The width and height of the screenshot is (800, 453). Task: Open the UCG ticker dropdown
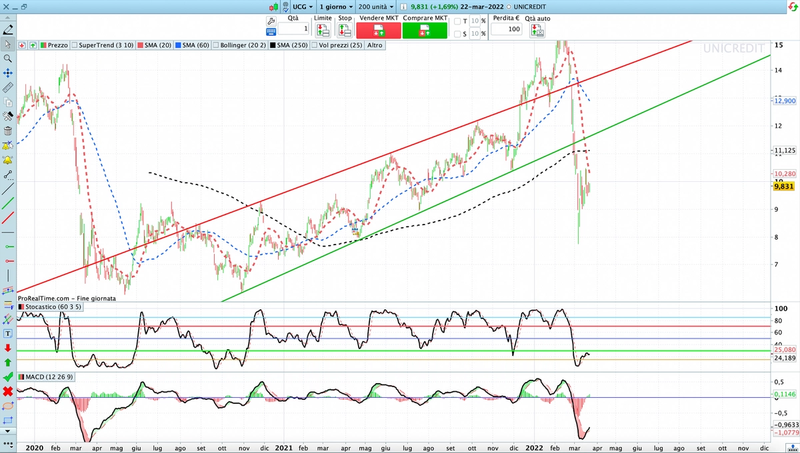(x=303, y=7)
